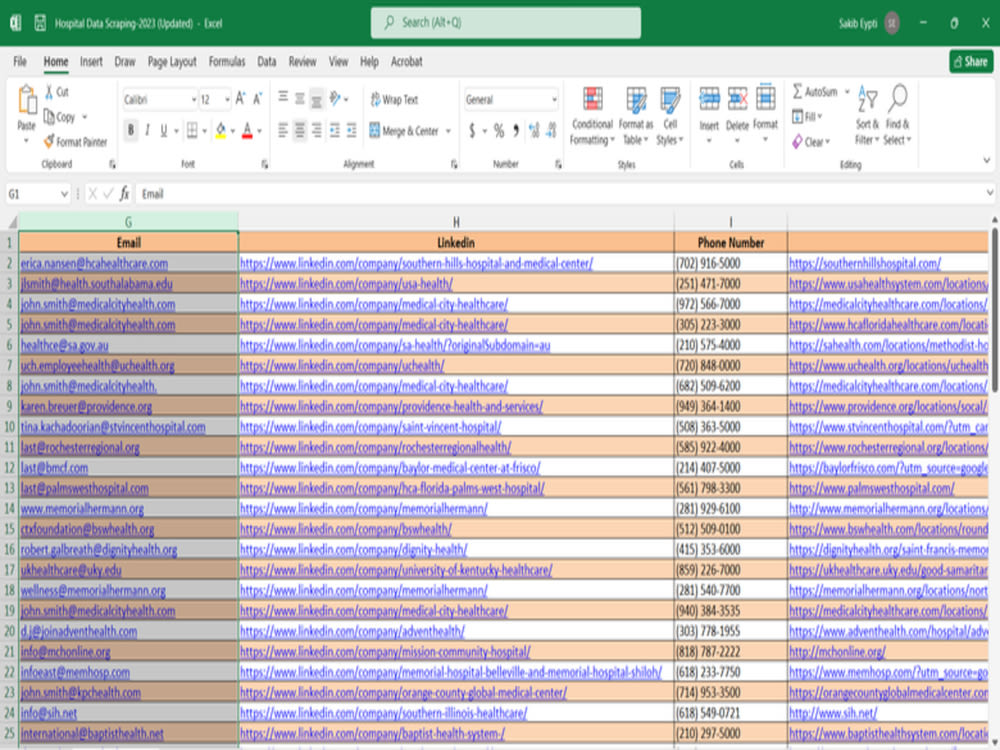Open Conditional Formatting
The height and width of the screenshot is (750, 1000).
click(592, 117)
